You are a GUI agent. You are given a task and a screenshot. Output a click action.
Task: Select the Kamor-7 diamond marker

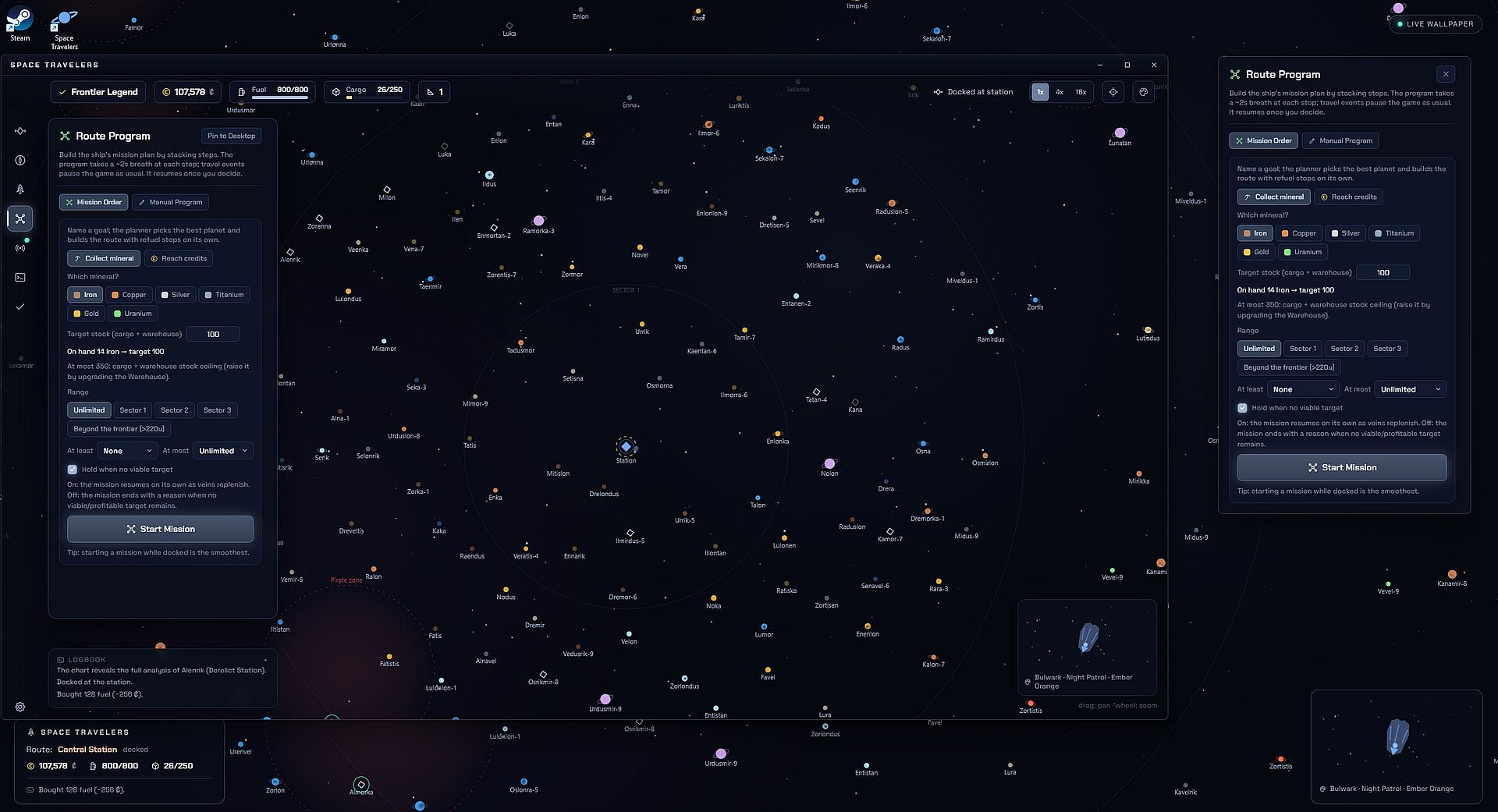pos(890,531)
